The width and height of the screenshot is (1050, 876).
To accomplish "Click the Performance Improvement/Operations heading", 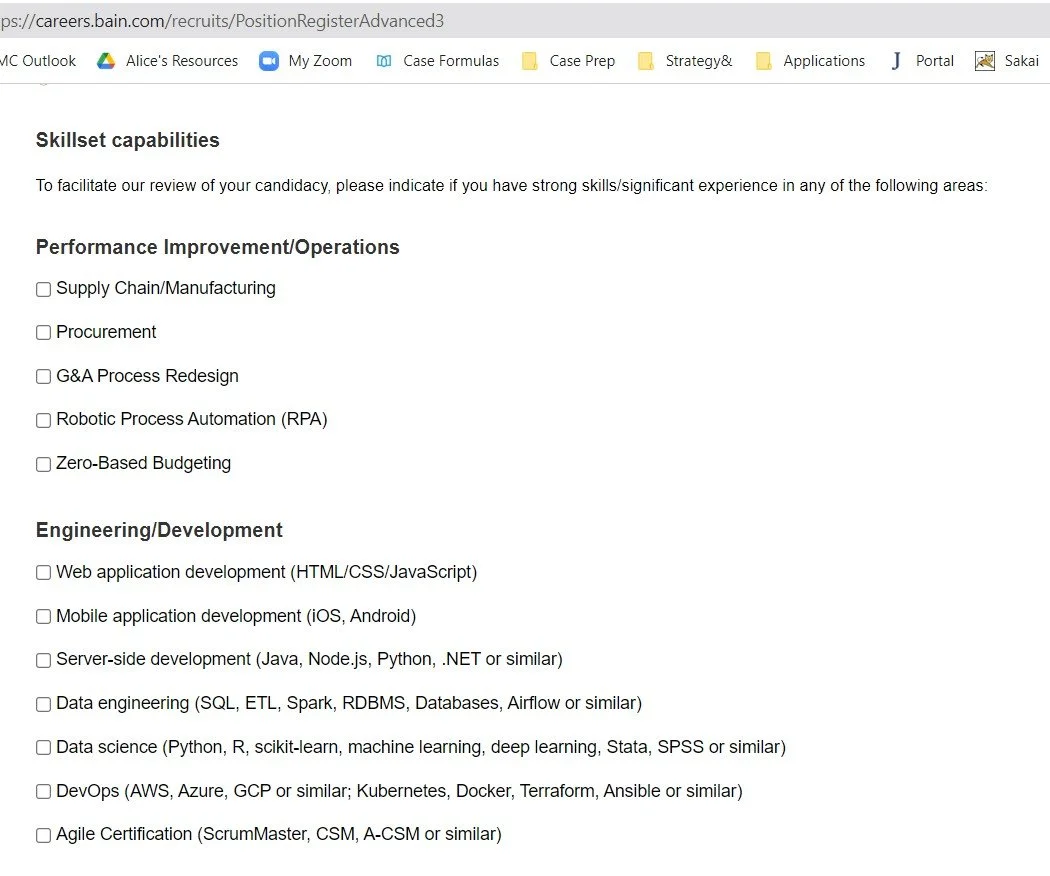I will [x=218, y=247].
